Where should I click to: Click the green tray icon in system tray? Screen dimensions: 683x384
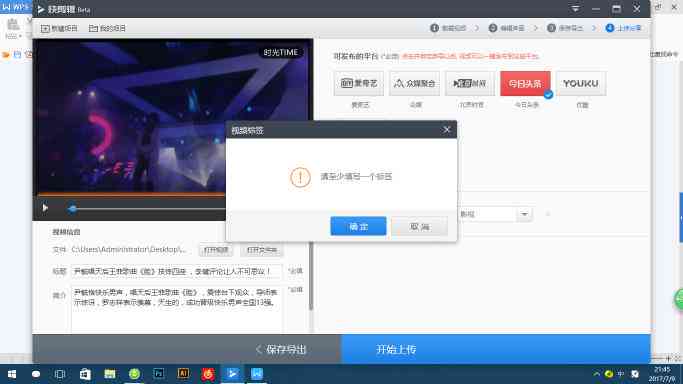coord(609,374)
